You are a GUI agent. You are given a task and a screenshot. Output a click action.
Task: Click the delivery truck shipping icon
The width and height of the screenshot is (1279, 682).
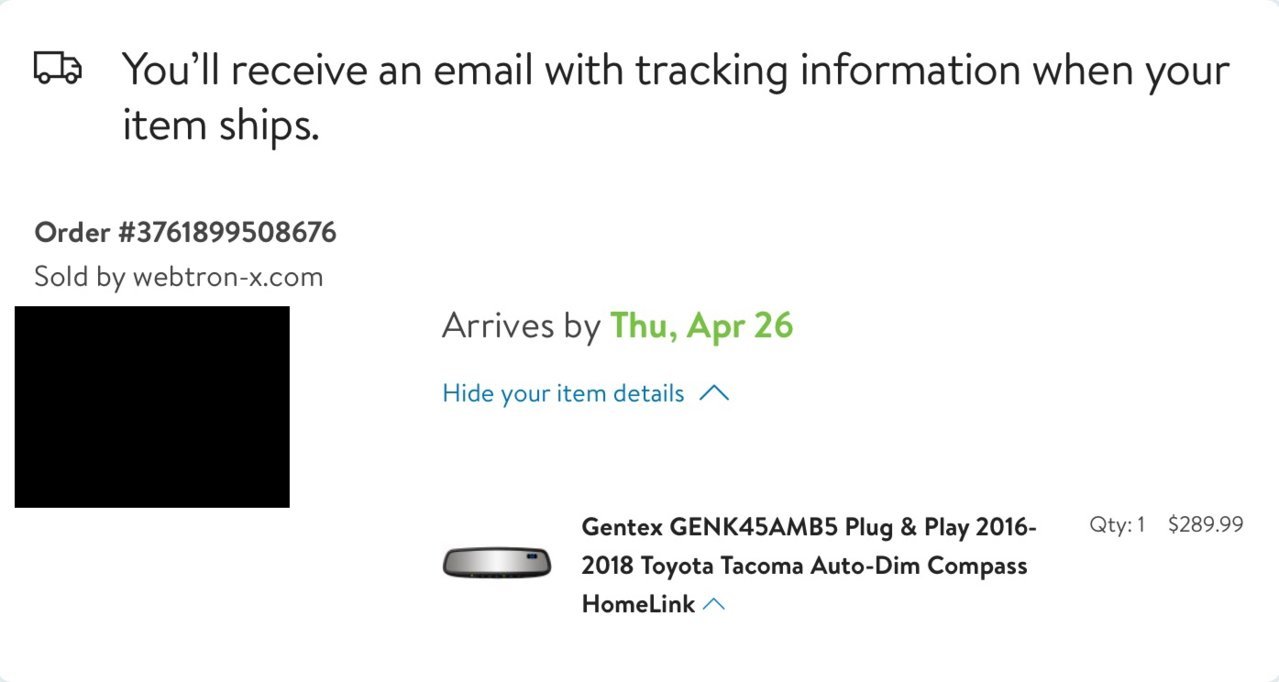(x=58, y=68)
